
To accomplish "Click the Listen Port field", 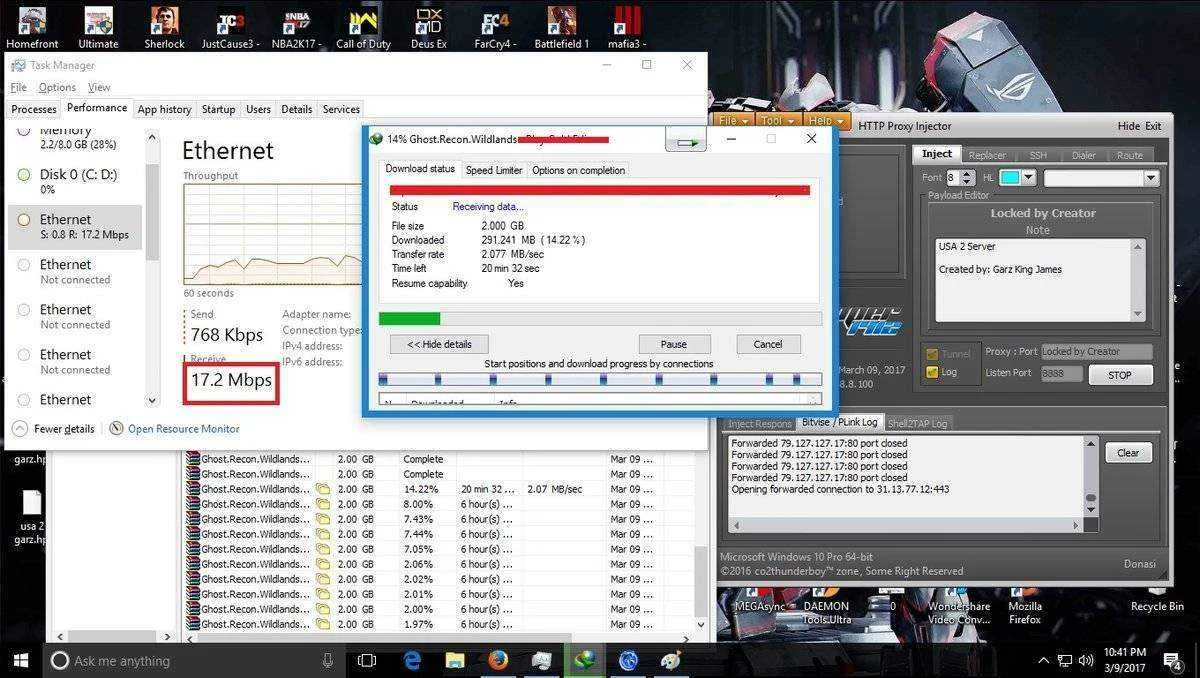I will point(1062,373).
